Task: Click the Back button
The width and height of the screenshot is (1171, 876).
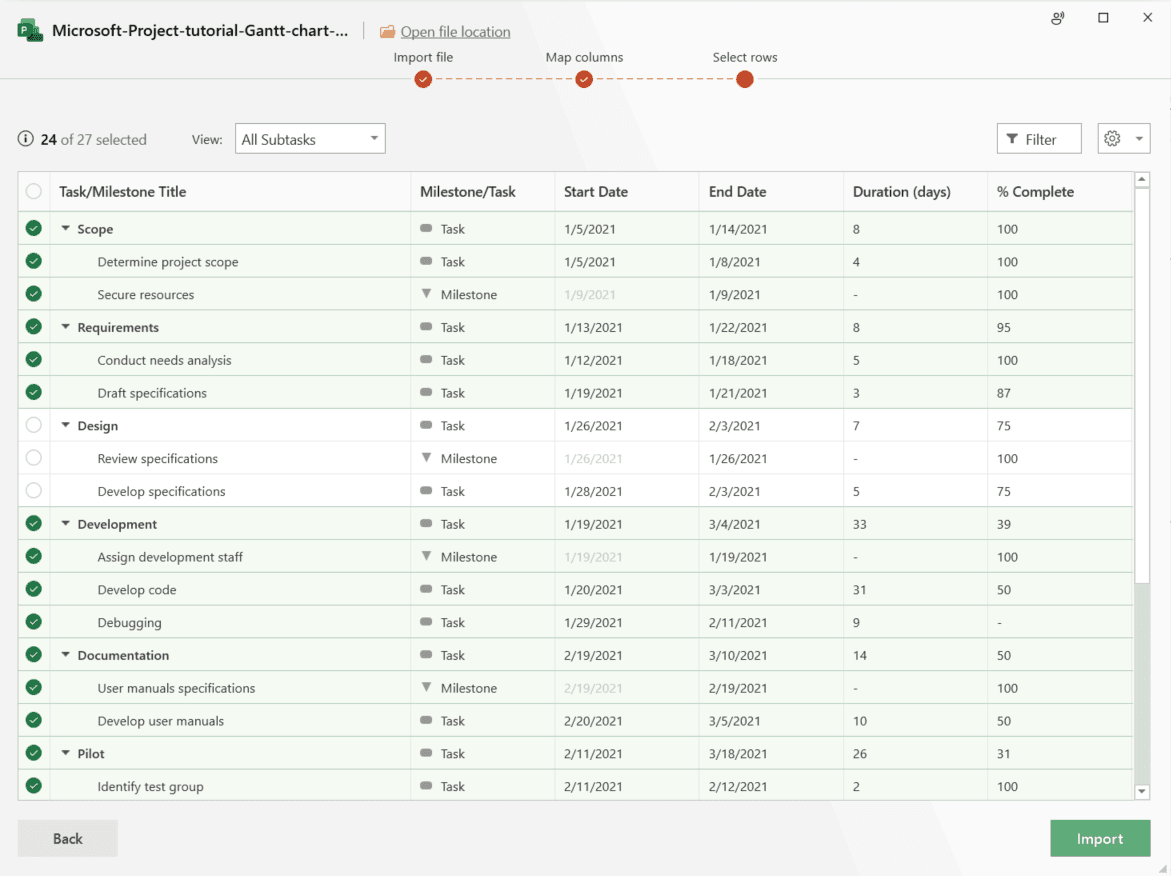Action: 67,838
